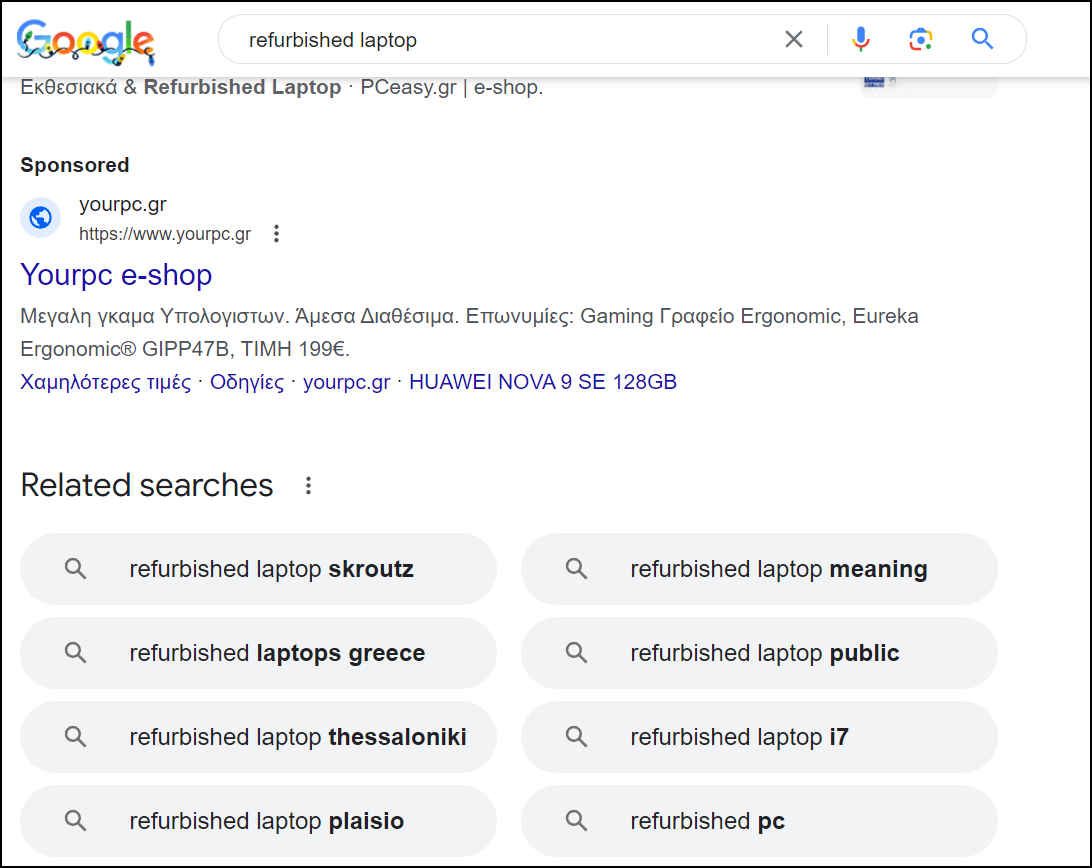Search refurbished laptop meaning
Image resolution: width=1092 pixels, height=868 pixels.
pyautogui.click(x=759, y=569)
